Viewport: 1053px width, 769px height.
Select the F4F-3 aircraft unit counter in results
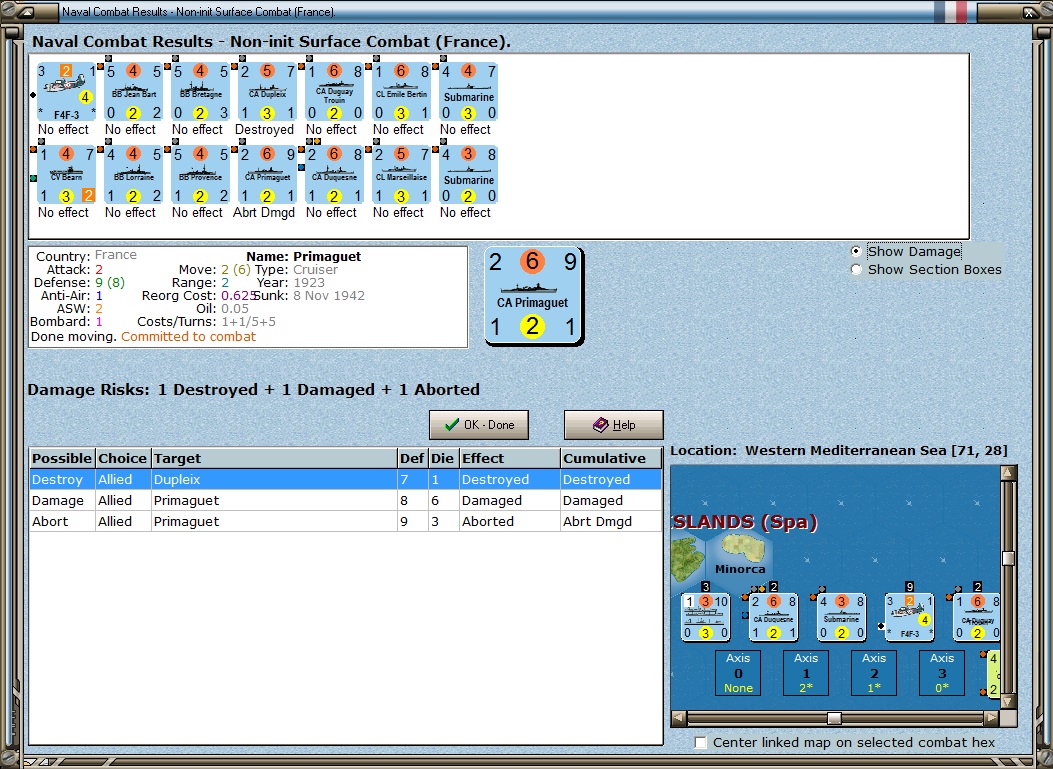click(66, 91)
